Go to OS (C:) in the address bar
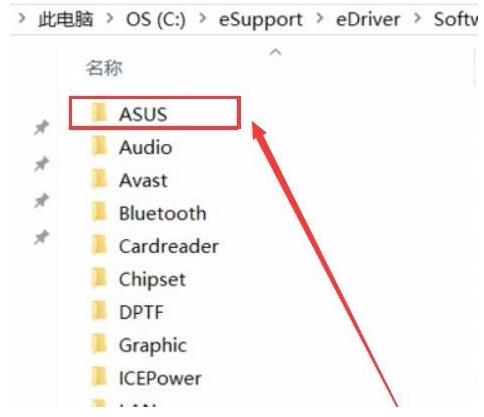The height and width of the screenshot is (417, 484). click(156, 19)
